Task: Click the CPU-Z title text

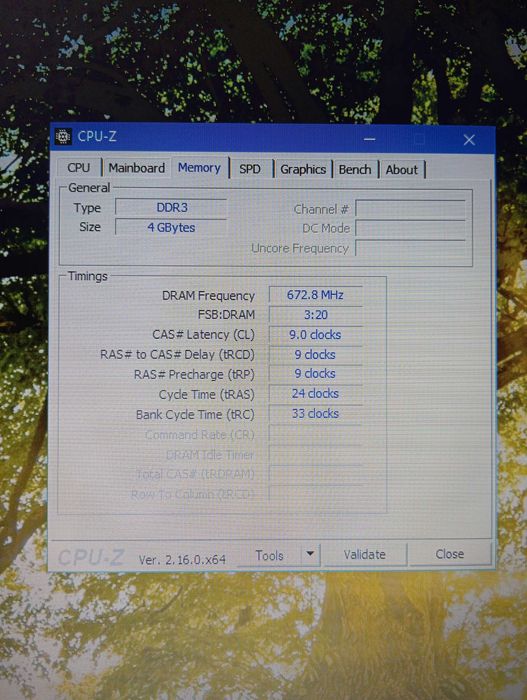Action: click(97, 136)
